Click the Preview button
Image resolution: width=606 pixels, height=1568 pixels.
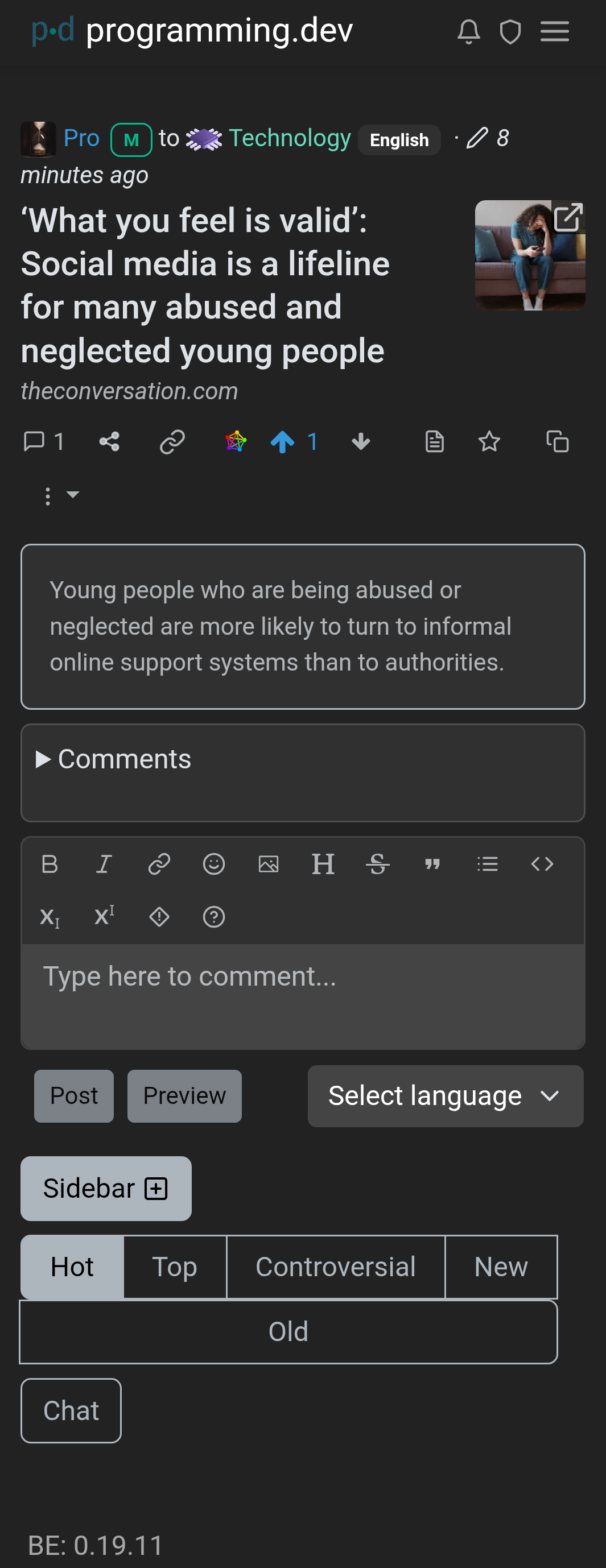(x=184, y=1095)
